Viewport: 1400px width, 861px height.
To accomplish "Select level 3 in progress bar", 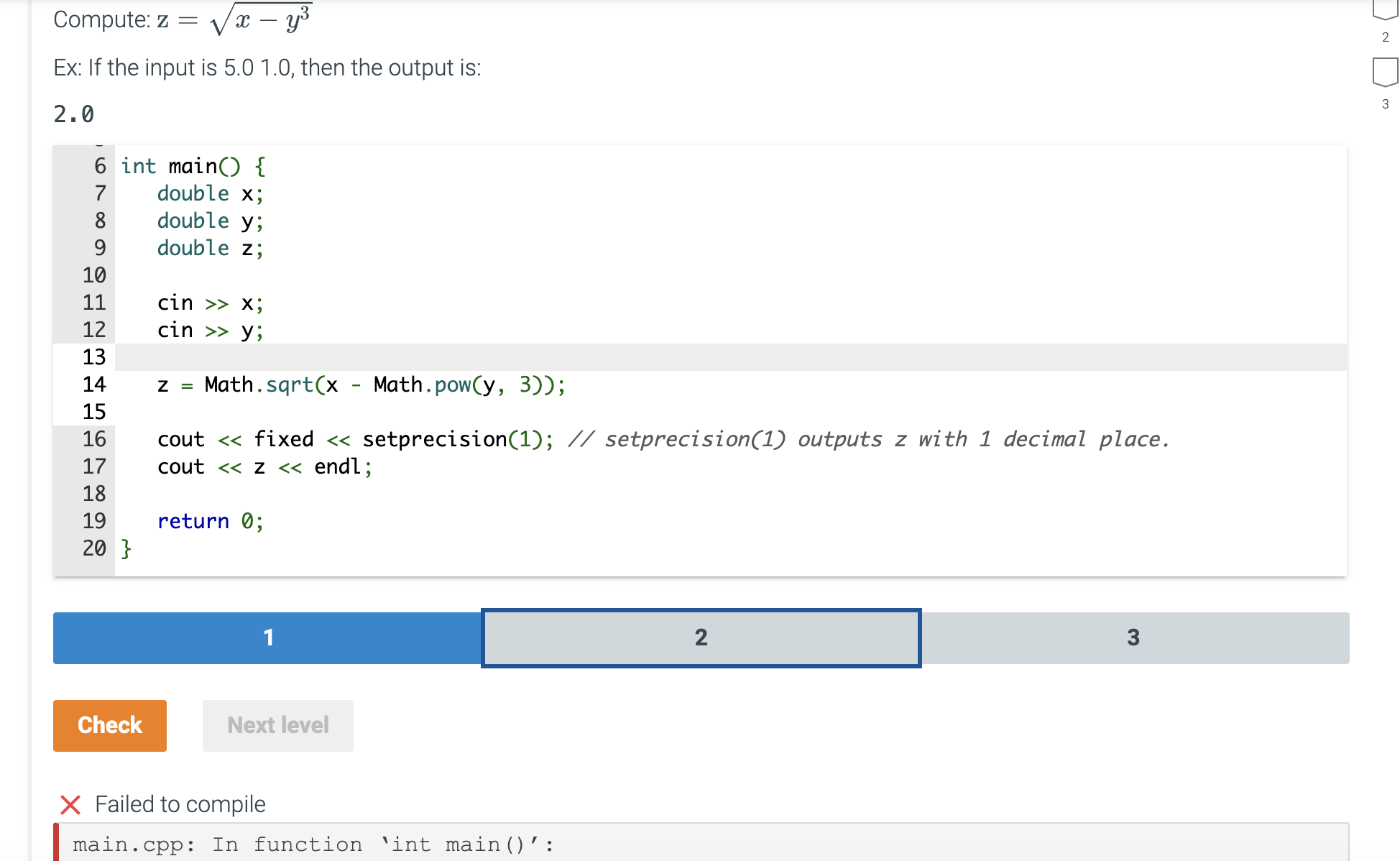I will coord(1134,637).
